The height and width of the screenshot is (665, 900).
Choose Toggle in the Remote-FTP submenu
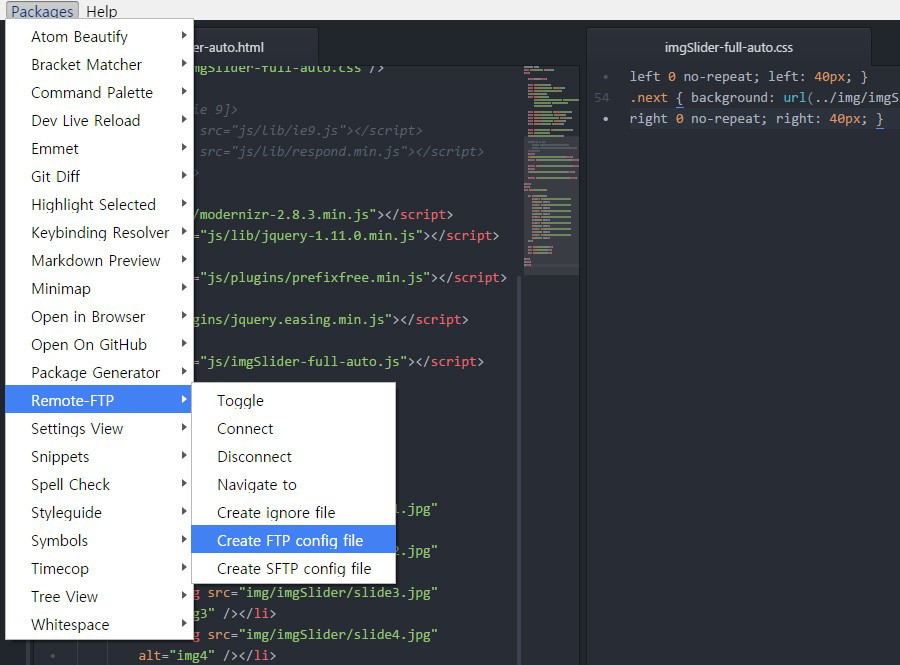[293, 400]
